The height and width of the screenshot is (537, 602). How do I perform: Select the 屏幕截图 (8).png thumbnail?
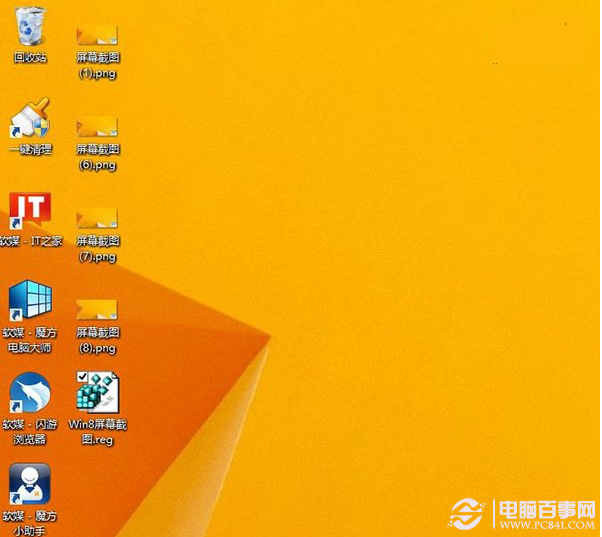[97, 310]
